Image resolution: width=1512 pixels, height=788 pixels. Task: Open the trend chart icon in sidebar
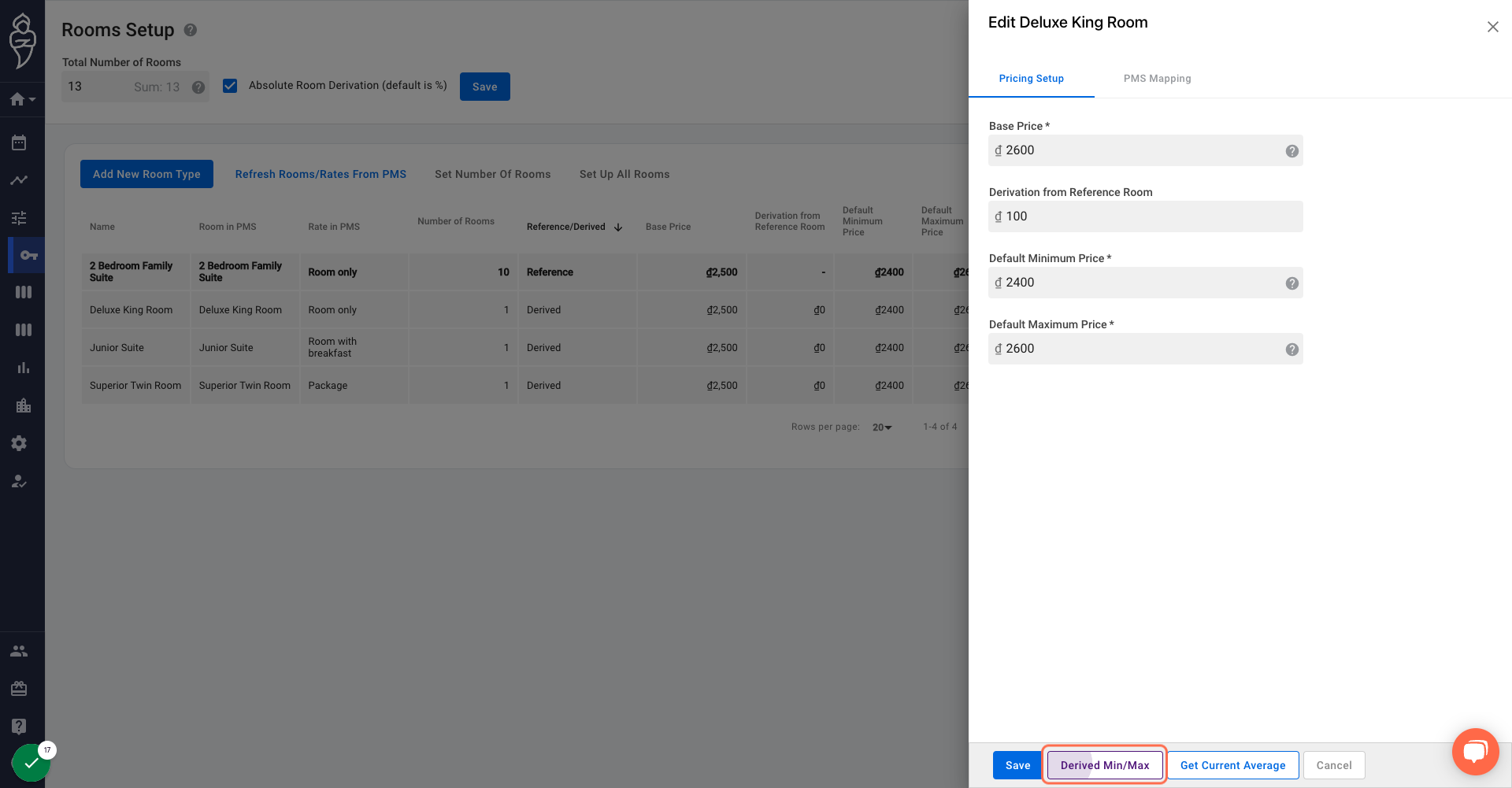[19, 180]
